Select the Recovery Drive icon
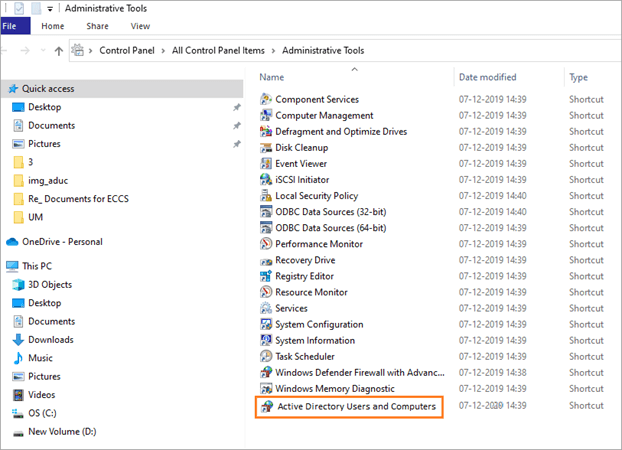 pos(266,261)
